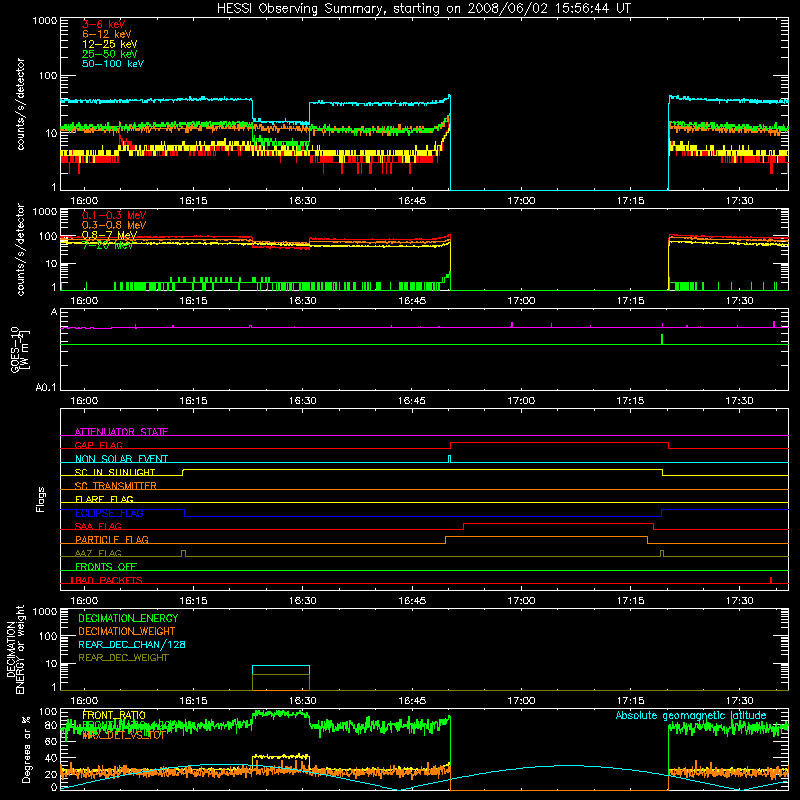Image resolution: width=800 pixels, height=800 pixels.
Task: Click the DECIMATION_ENERGY legend label
Action: [x=128, y=618]
